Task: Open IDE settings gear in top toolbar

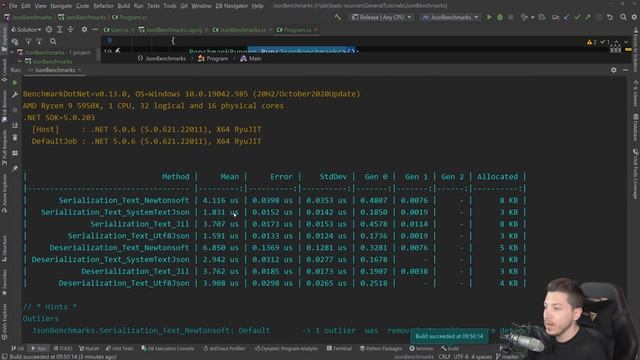Action: [634, 18]
